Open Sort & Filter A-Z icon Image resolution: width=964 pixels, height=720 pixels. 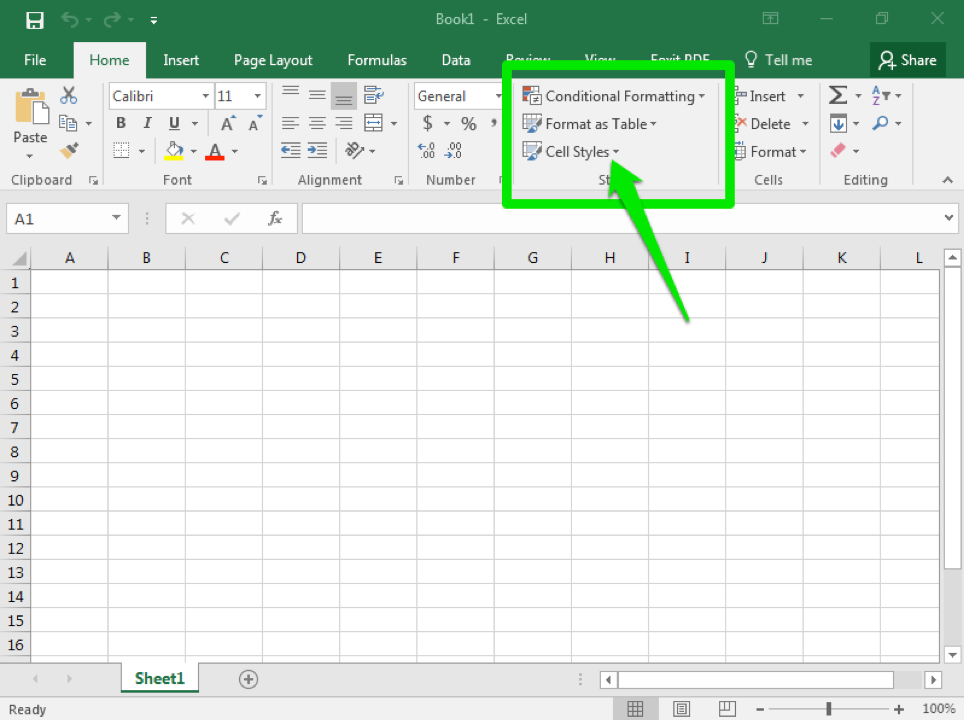pos(880,95)
